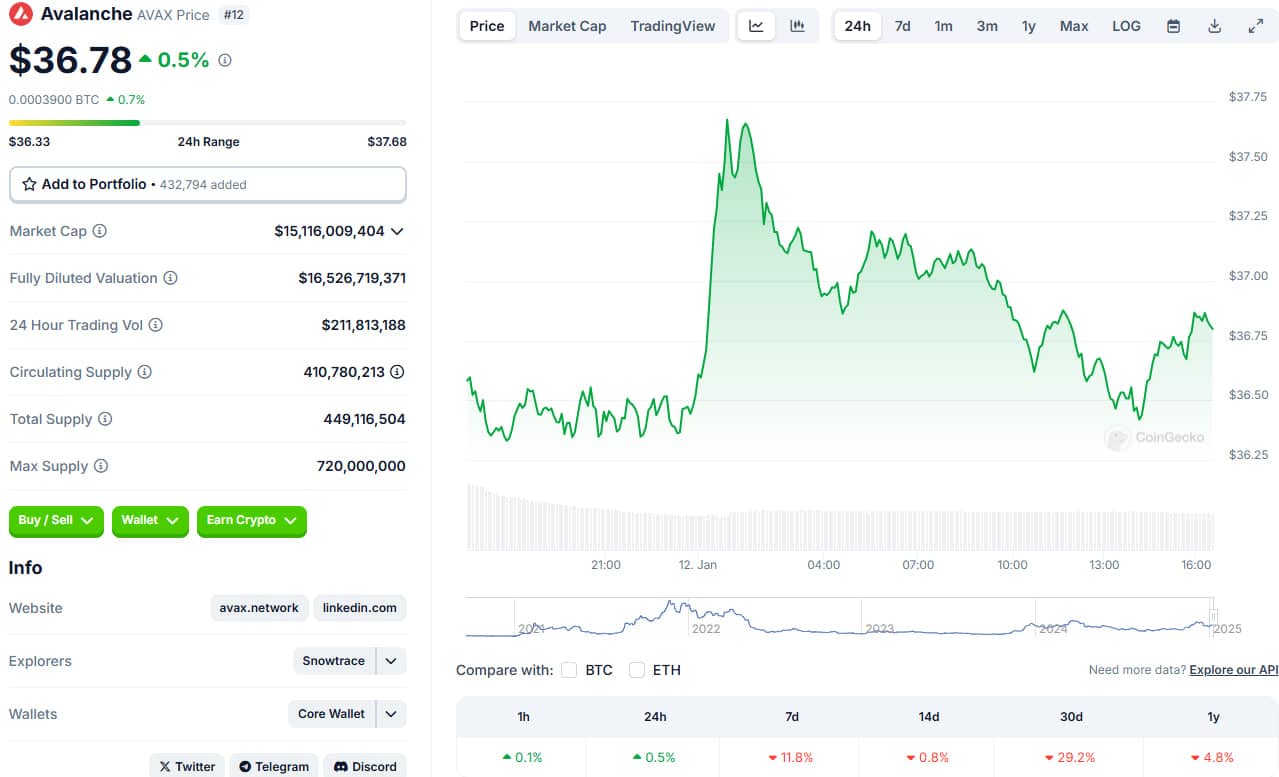Viewport: 1279px width, 777px height.
Task: Show Market Cap info tooltip icon
Action: [x=100, y=231]
